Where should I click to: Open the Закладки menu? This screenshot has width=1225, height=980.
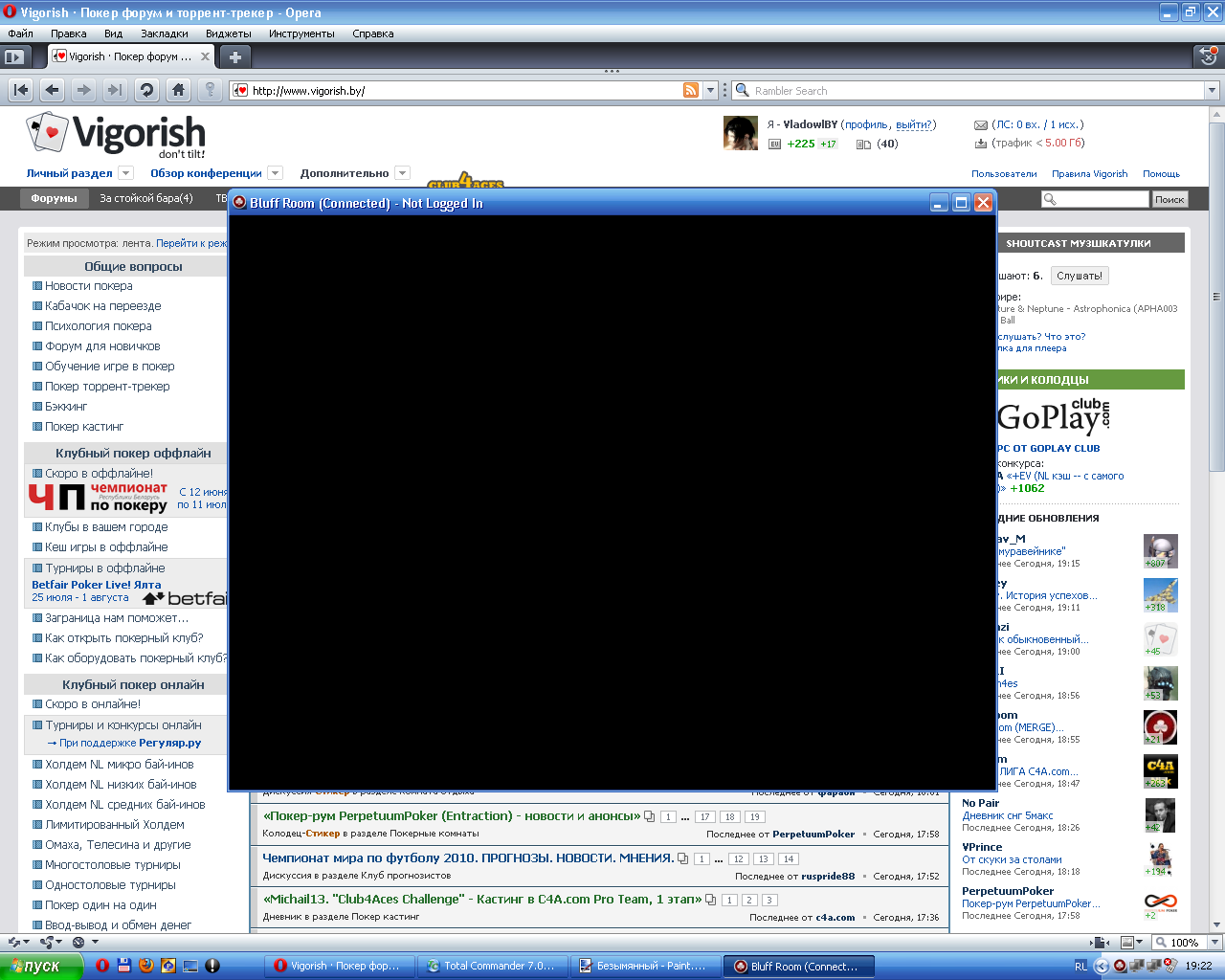coord(164,33)
